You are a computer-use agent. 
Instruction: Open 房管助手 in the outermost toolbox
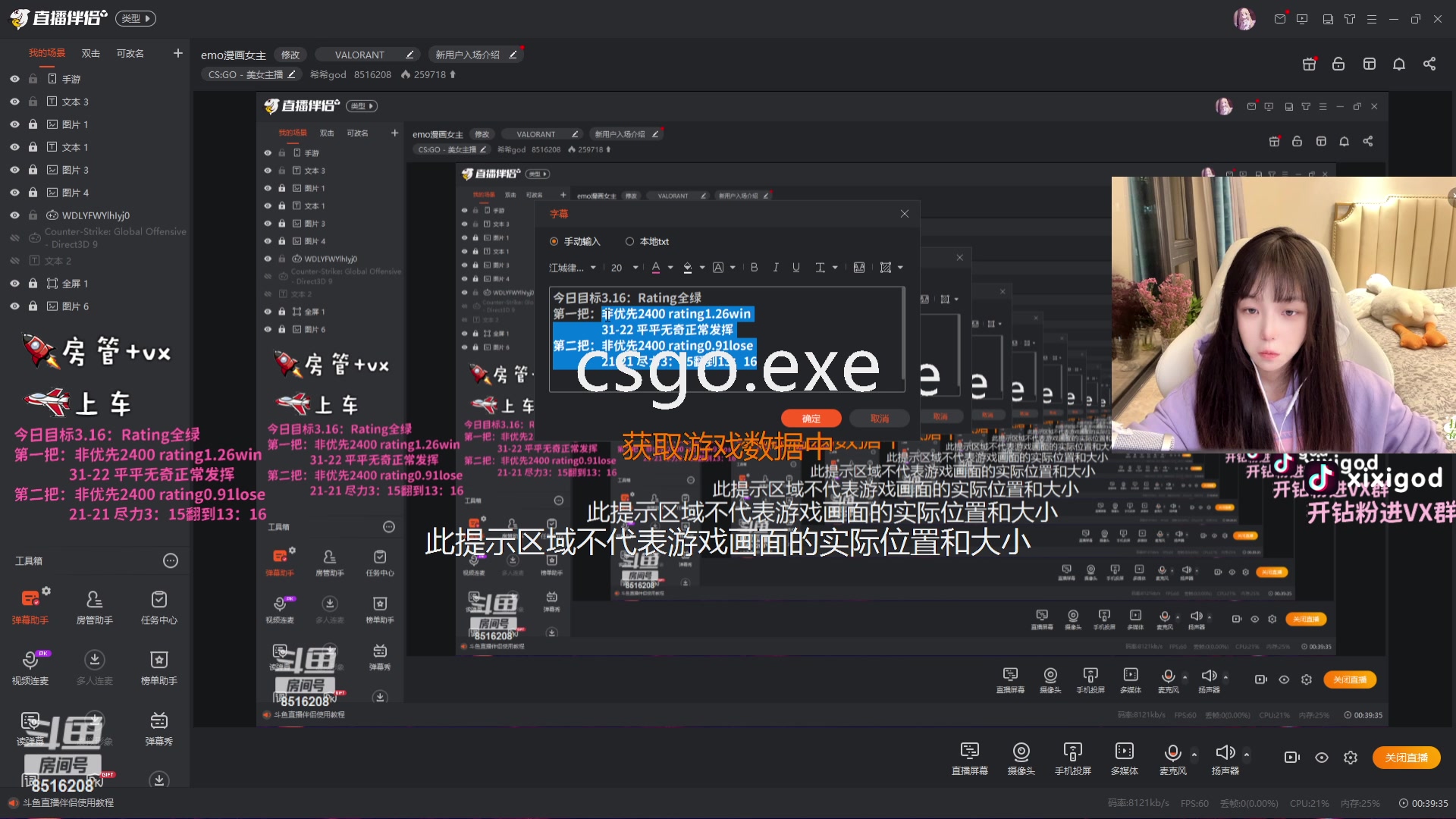[95, 606]
